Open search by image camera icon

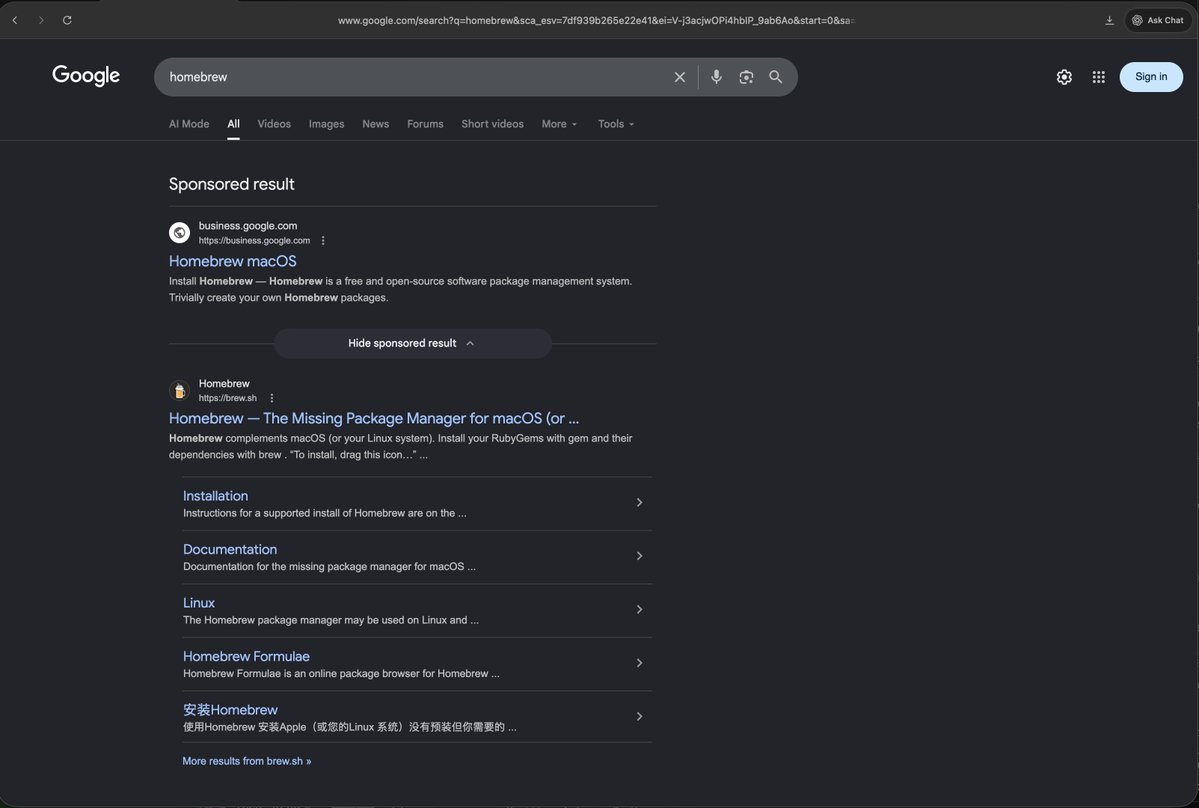click(x=746, y=77)
